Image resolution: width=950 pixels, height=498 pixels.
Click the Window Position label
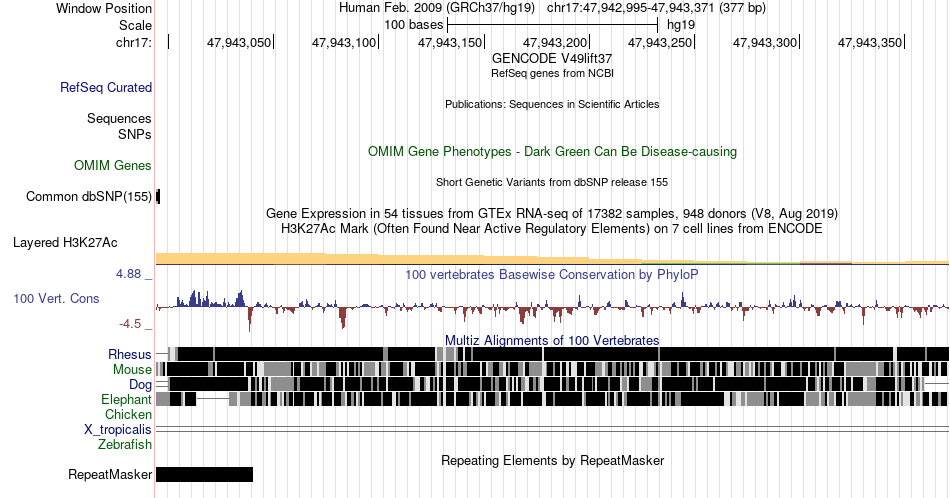click(104, 8)
